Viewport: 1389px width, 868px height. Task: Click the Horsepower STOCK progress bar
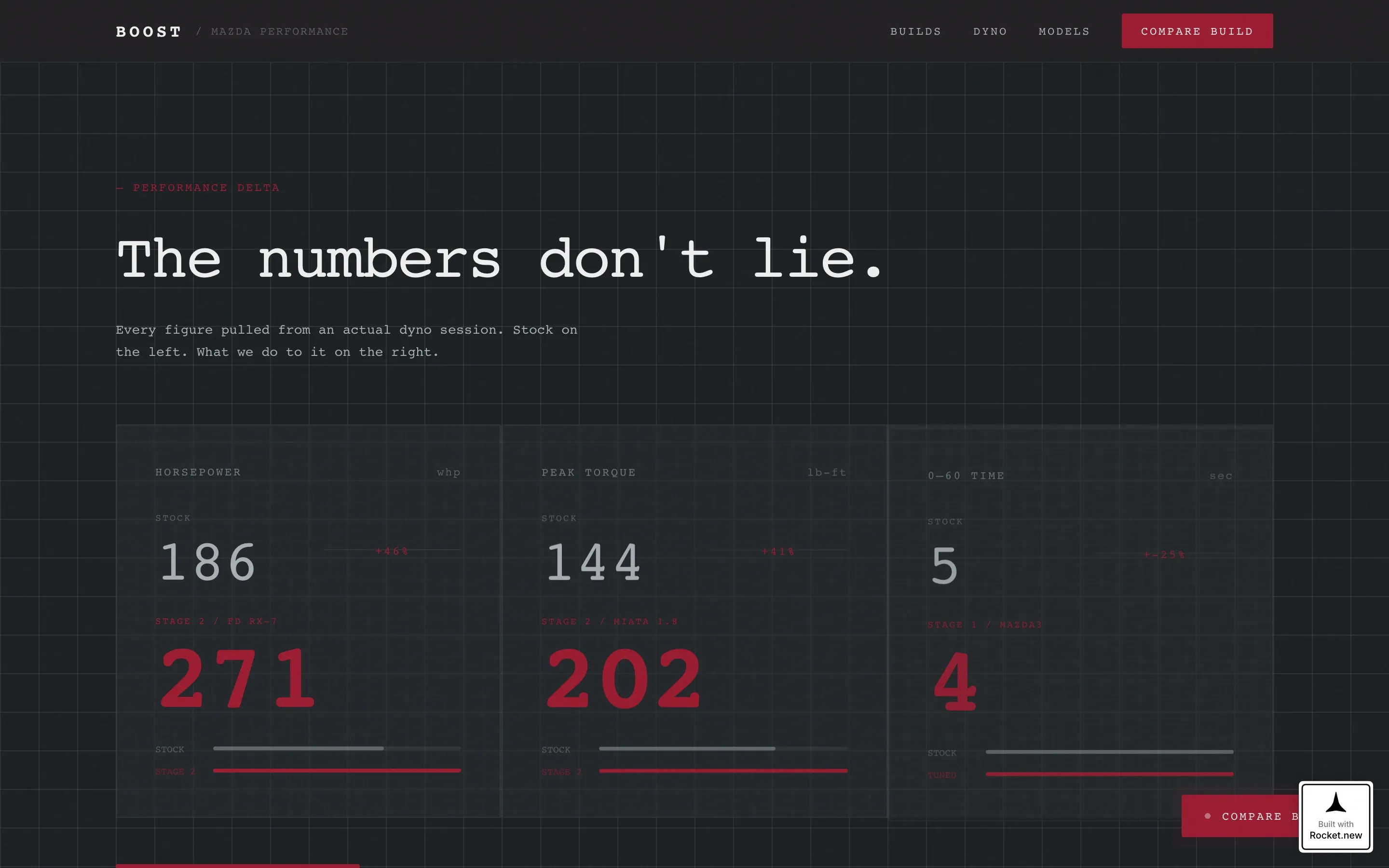[337, 748]
